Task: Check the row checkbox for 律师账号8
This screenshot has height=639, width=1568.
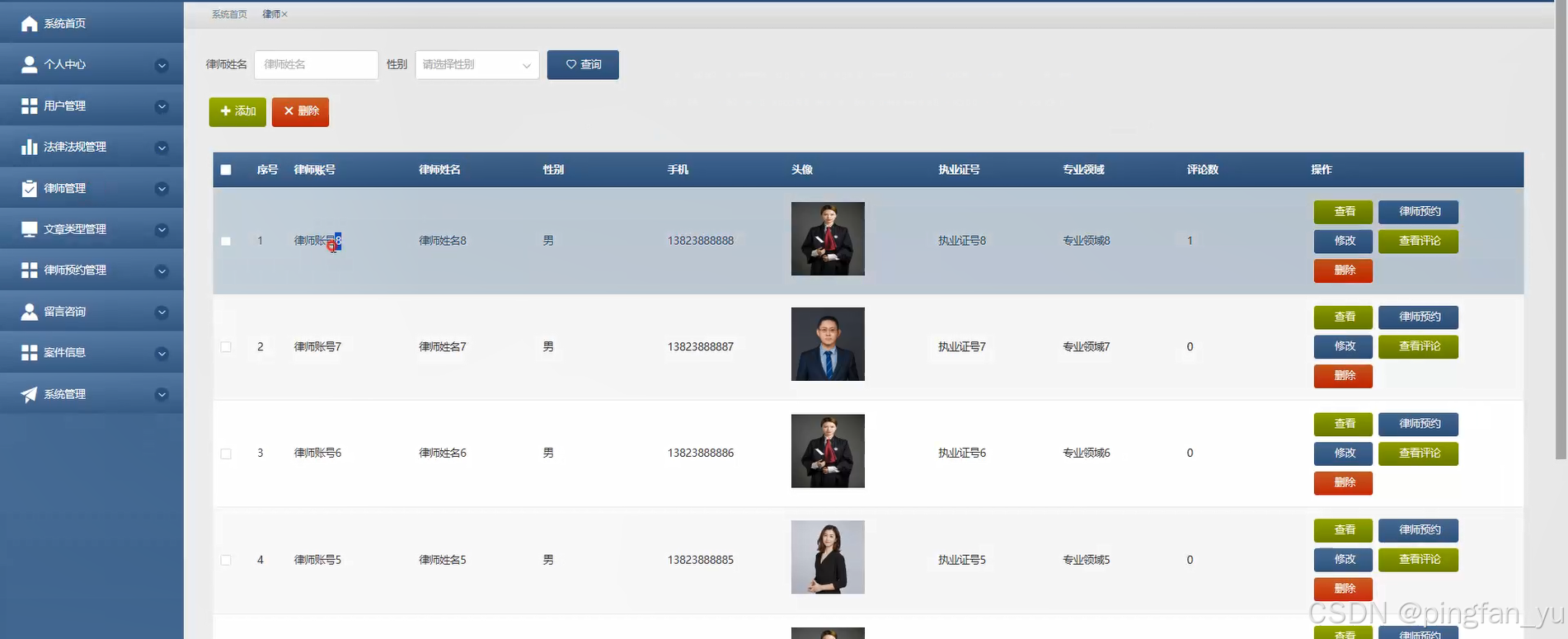Action: [x=226, y=241]
